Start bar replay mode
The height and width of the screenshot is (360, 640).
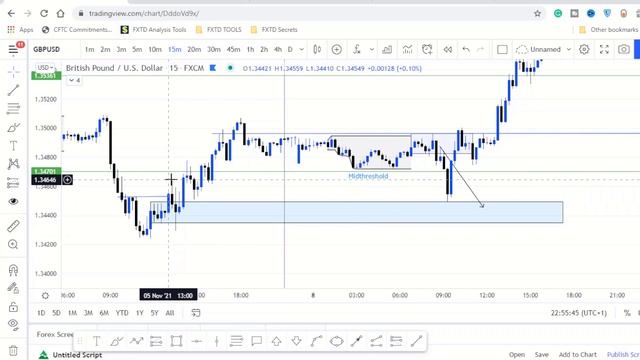pyautogui.click(x=448, y=49)
